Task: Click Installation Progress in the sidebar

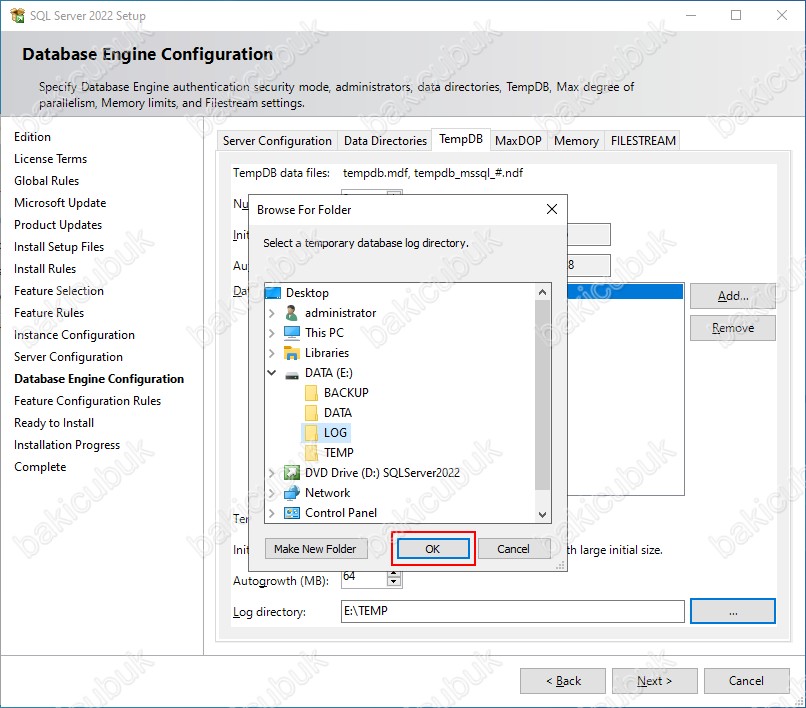Action: (67, 445)
